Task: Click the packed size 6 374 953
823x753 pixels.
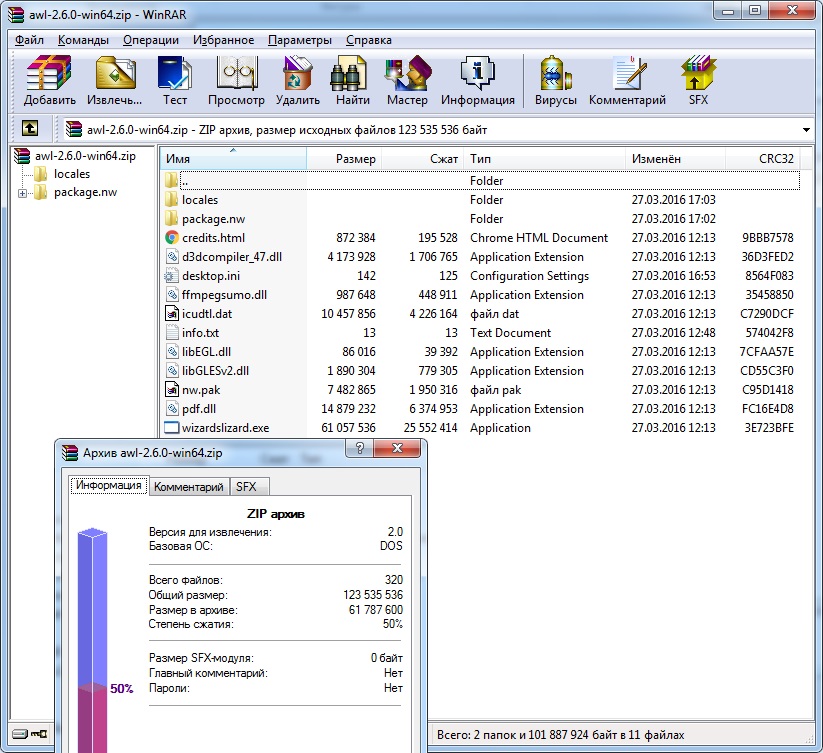Action: [x=434, y=409]
